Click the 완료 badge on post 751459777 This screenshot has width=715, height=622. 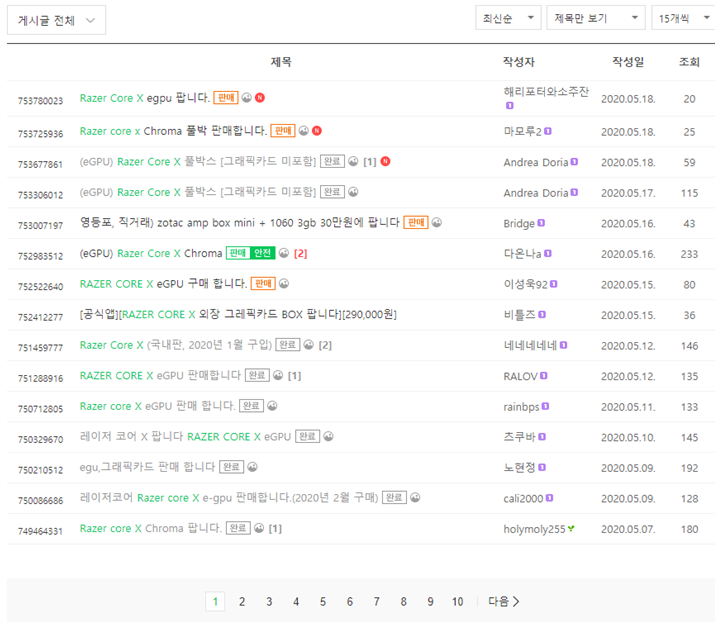[287, 345]
